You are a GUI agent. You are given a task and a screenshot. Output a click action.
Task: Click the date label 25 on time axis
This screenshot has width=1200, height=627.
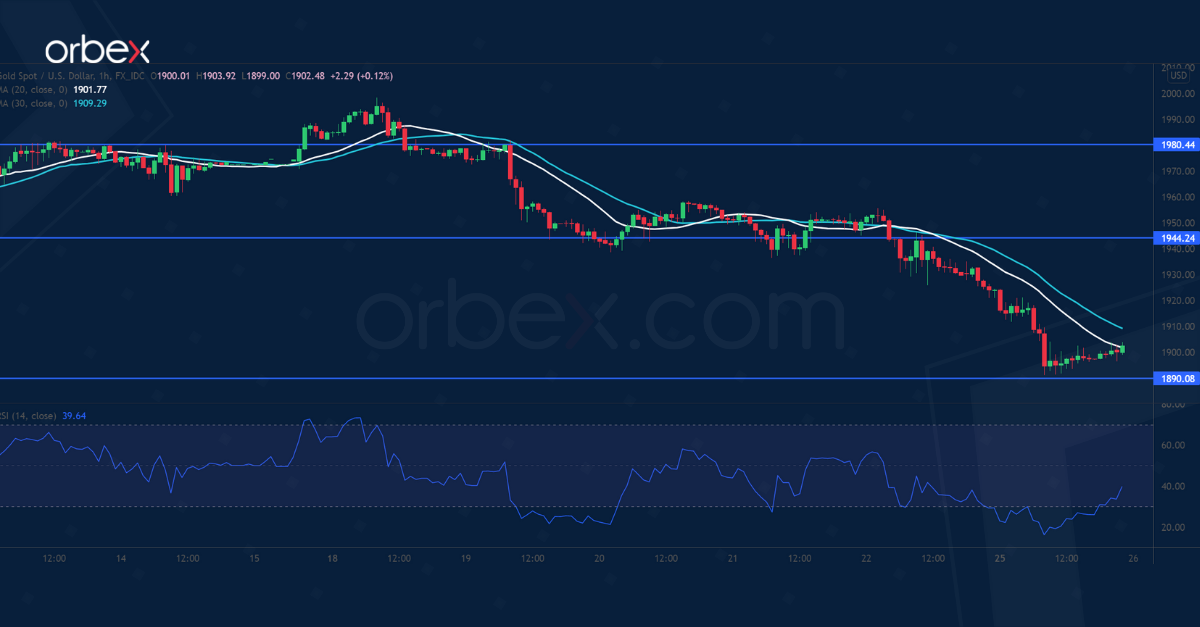click(1000, 559)
